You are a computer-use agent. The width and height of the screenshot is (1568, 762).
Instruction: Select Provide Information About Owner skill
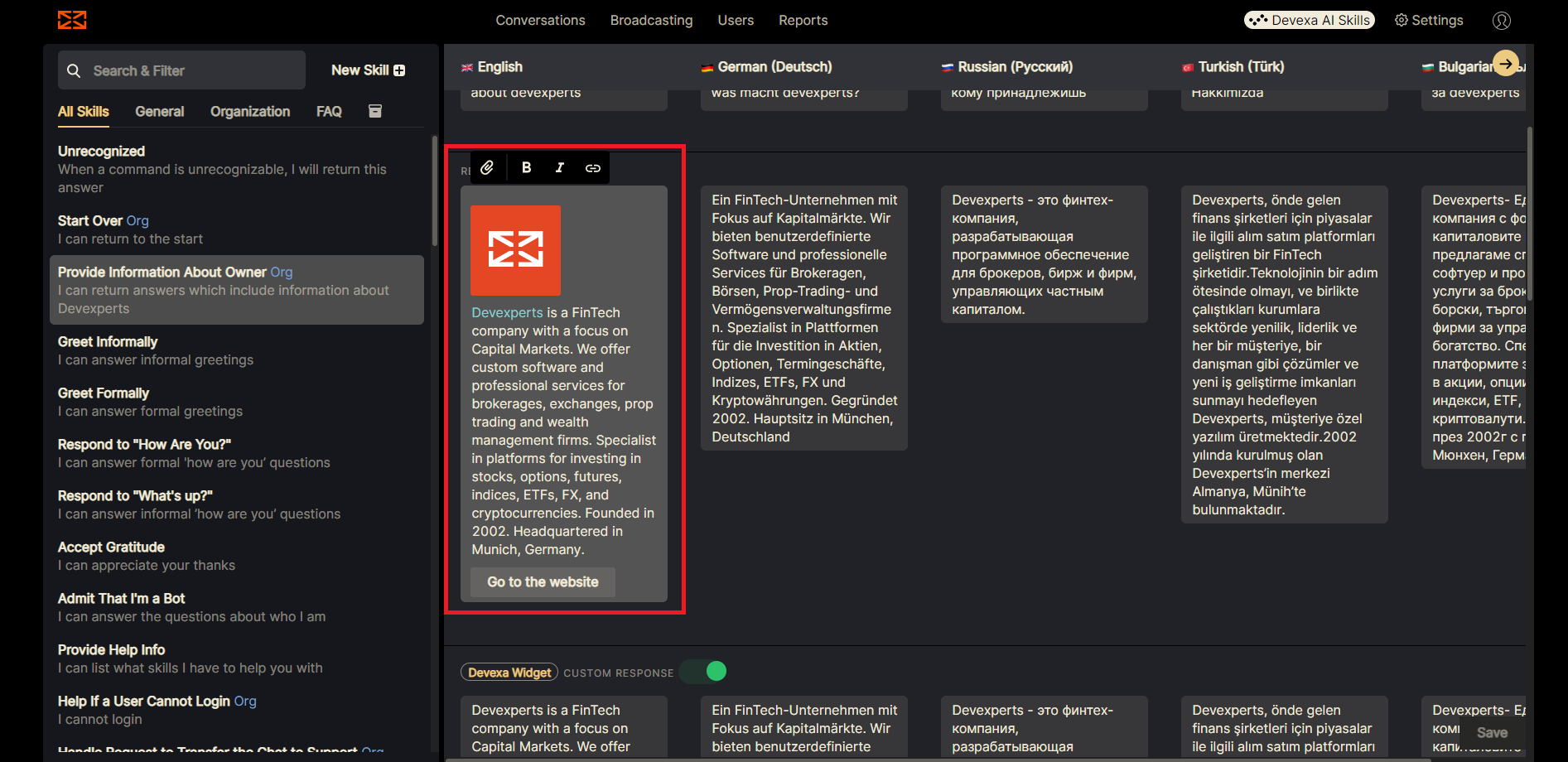(x=237, y=290)
